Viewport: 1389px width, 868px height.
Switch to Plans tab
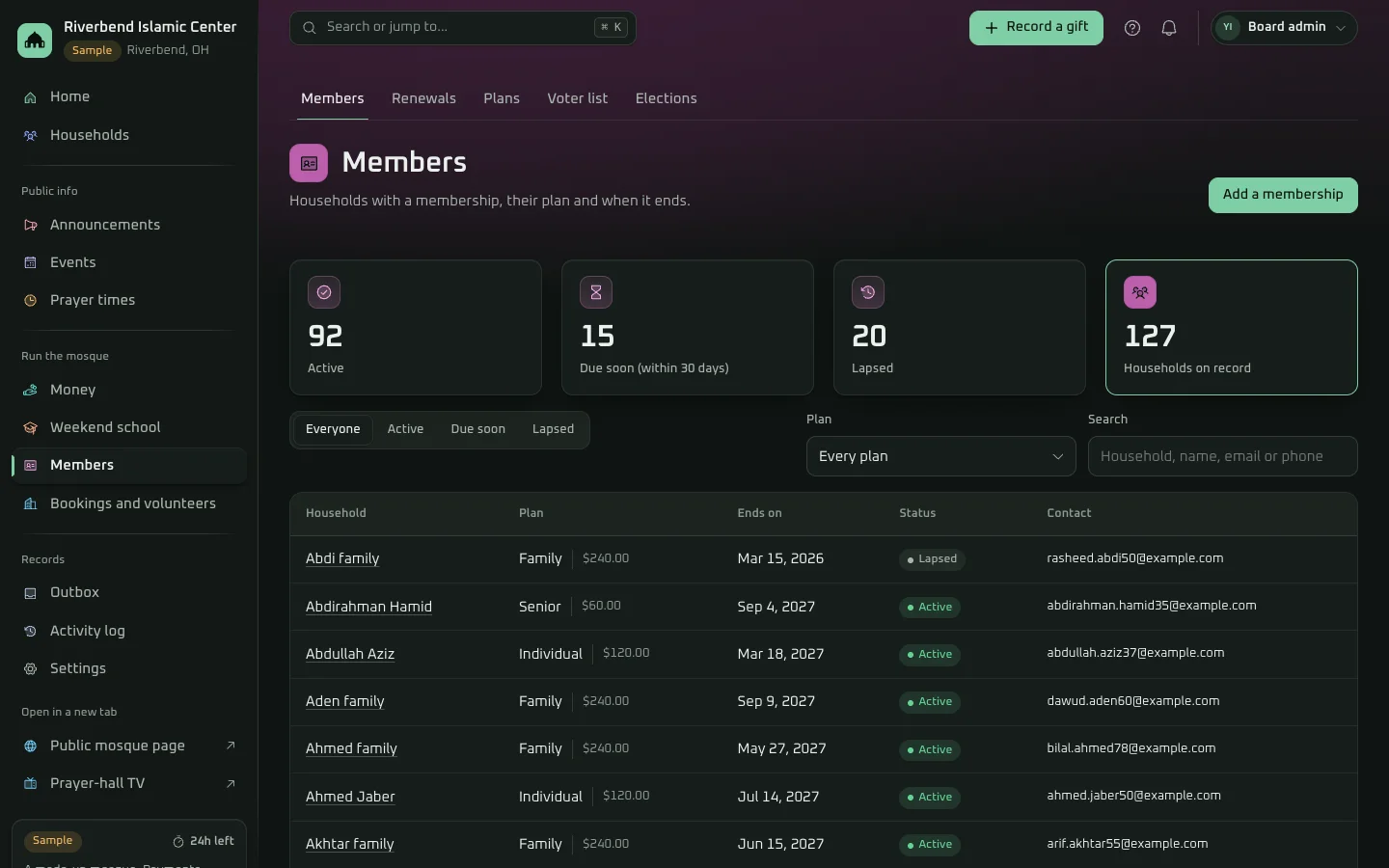click(502, 98)
